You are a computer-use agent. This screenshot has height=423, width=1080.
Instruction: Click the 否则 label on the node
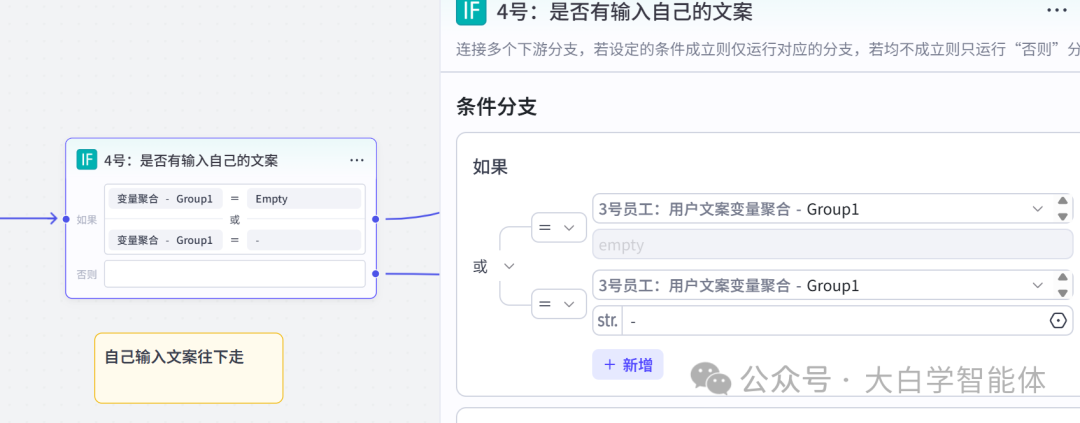[x=87, y=274]
